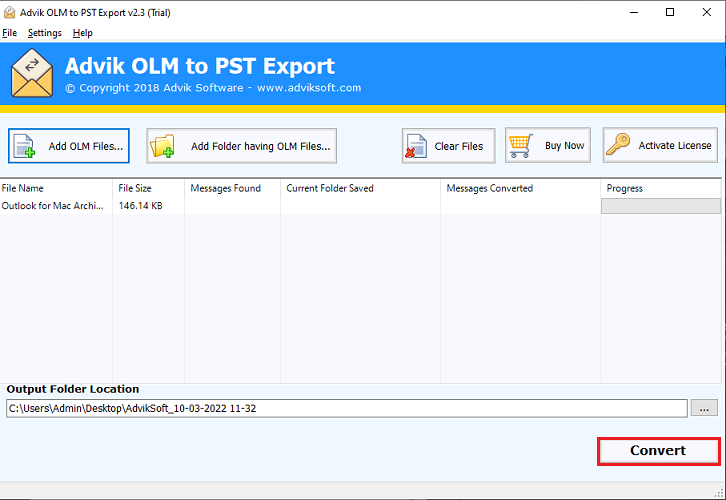Click the File Size column header
Image resolution: width=726 pixels, height=500 pixels.
(x=148, y=188)
